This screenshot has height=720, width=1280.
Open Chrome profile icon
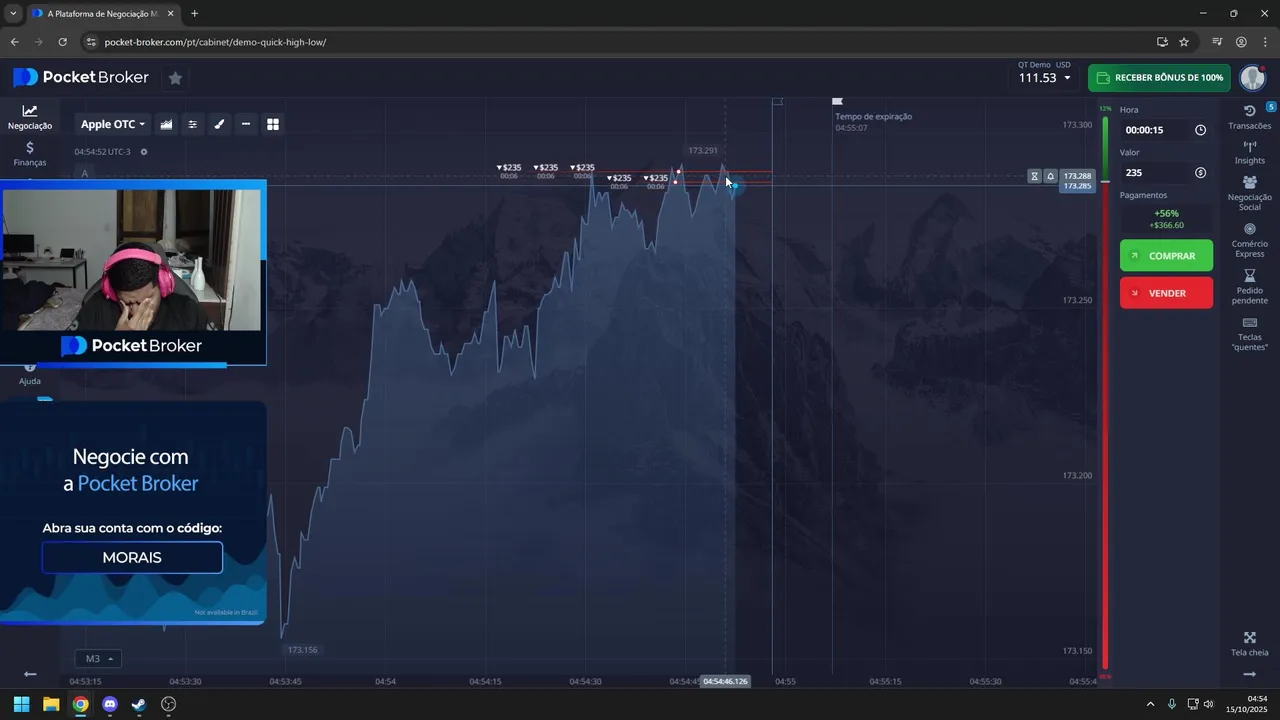click(1241, 42)
